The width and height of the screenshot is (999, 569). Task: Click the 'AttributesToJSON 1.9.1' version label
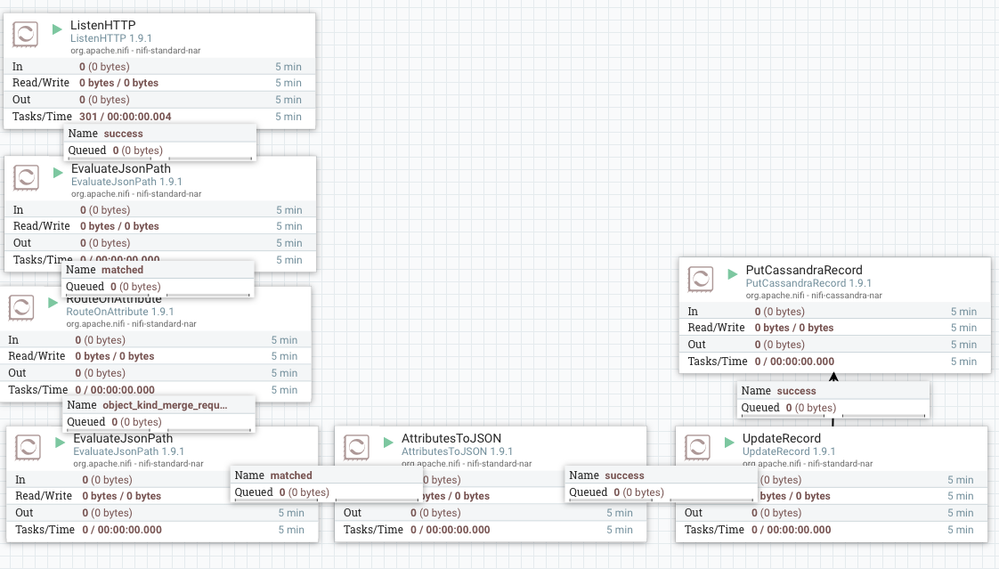click(x=457, y=451)
